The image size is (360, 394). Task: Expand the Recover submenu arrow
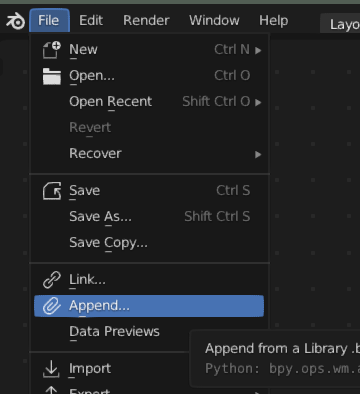[x=258, y=155]
